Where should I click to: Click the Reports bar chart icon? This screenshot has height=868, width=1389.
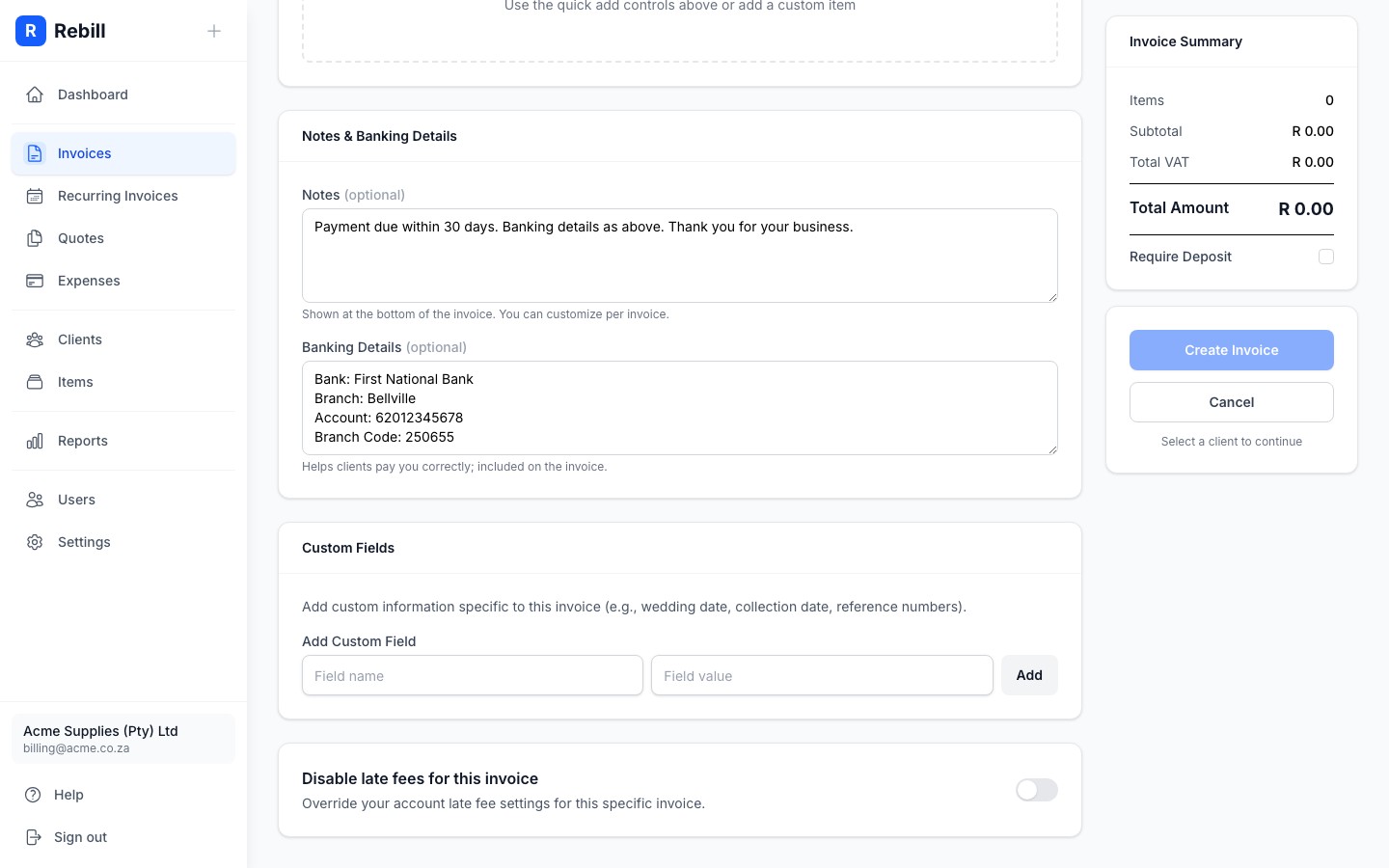pos(35,441)
